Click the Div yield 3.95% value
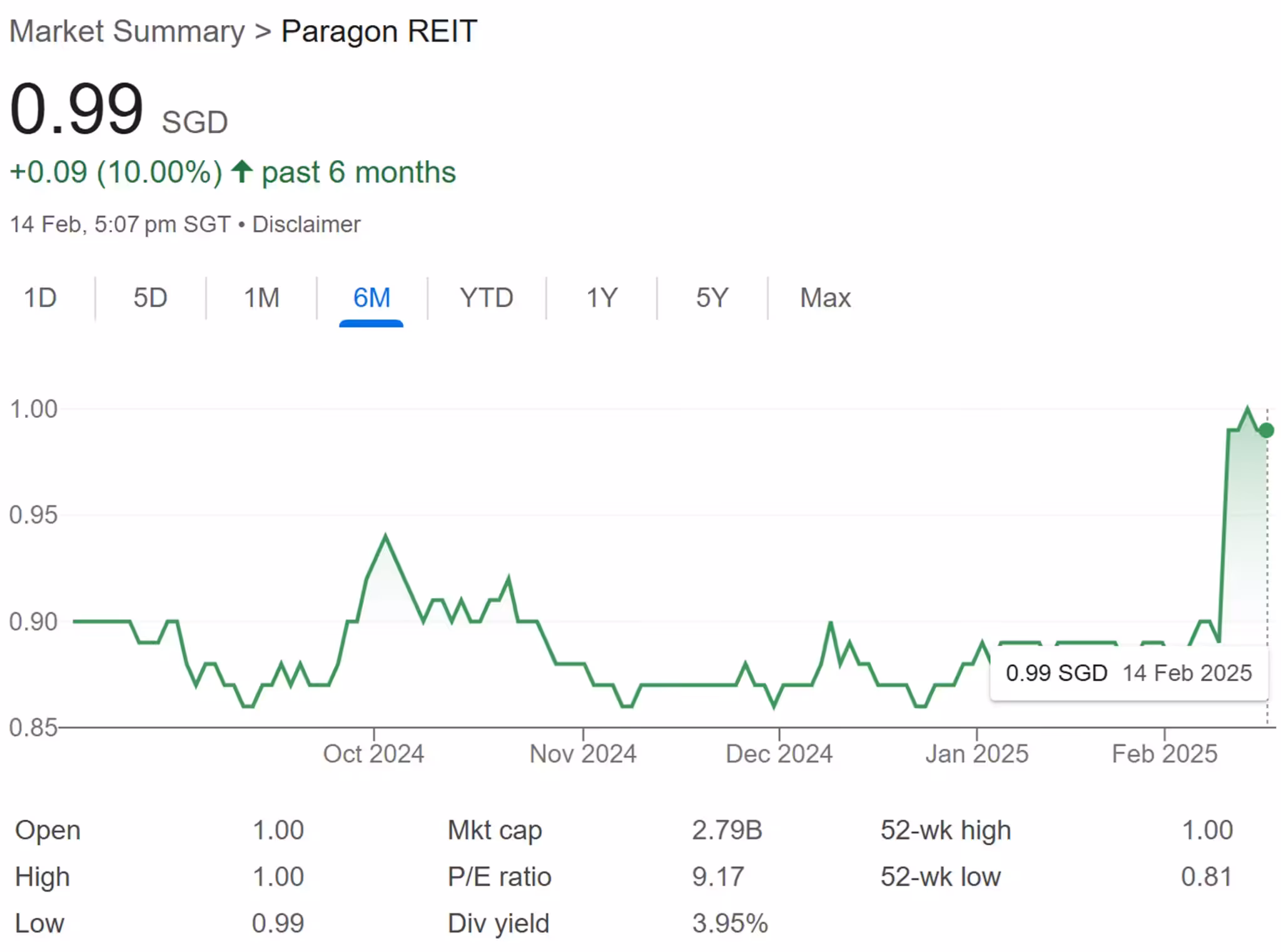Image resolution: width=1281 pixels, height=952 pixels. point(730,923)
